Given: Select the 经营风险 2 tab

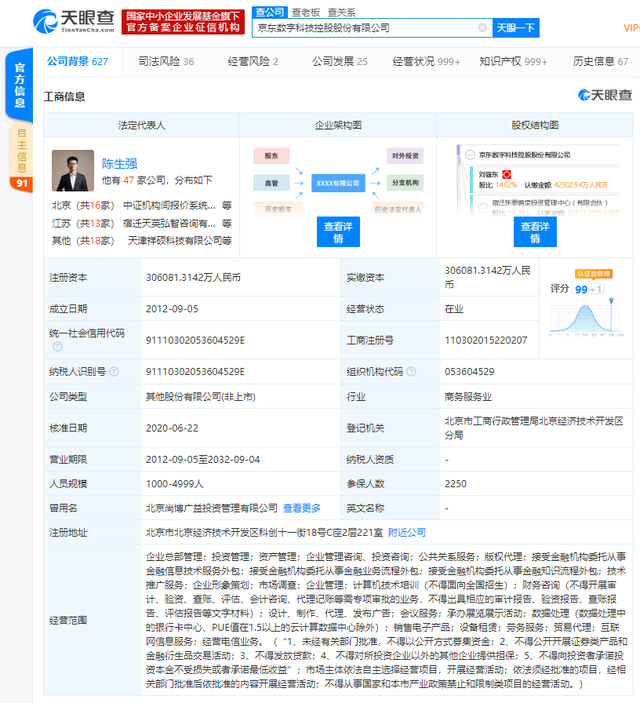Looking at the screenshot, I should 253,61.
